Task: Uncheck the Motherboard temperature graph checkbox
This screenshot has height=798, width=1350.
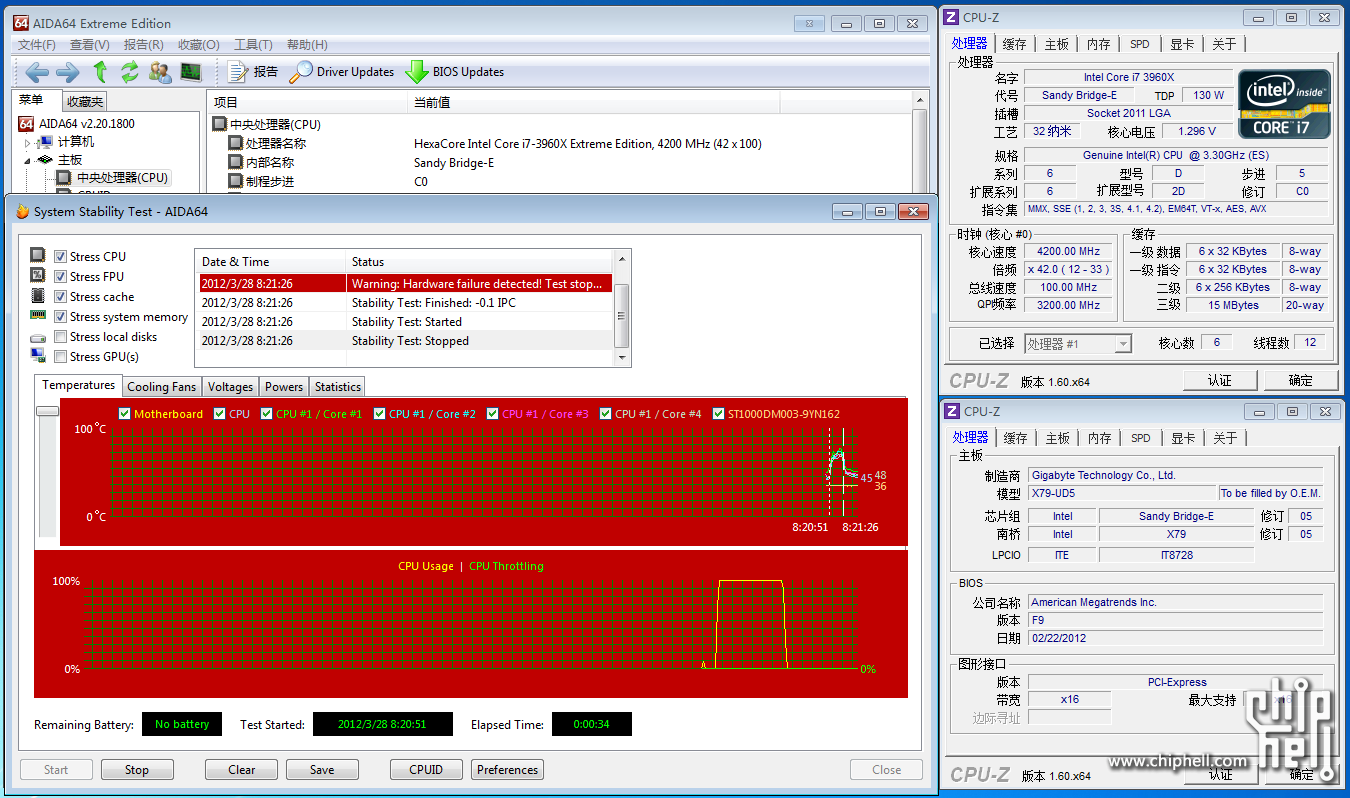Action: click(124, 414)
